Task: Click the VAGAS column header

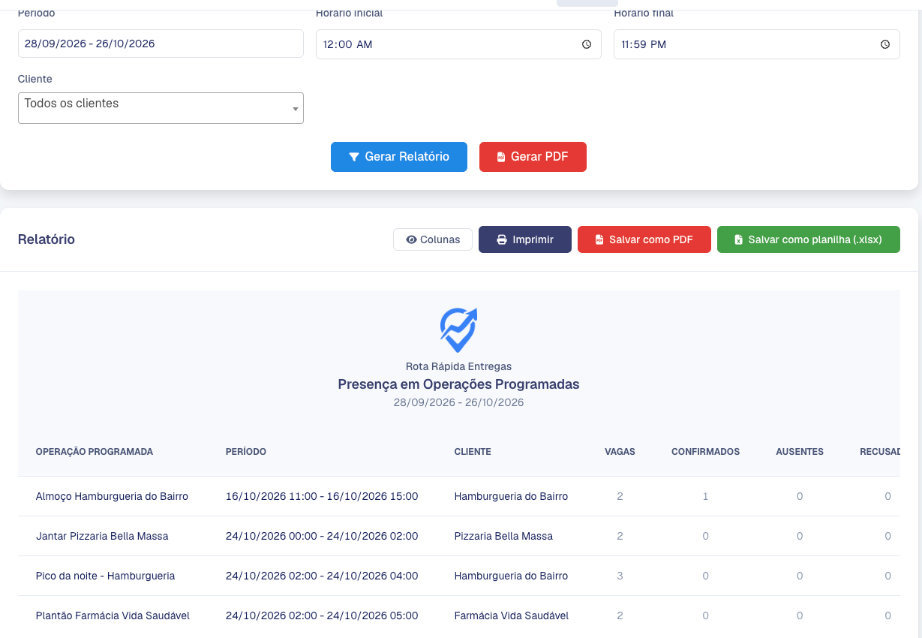Action: coord(620,452)
